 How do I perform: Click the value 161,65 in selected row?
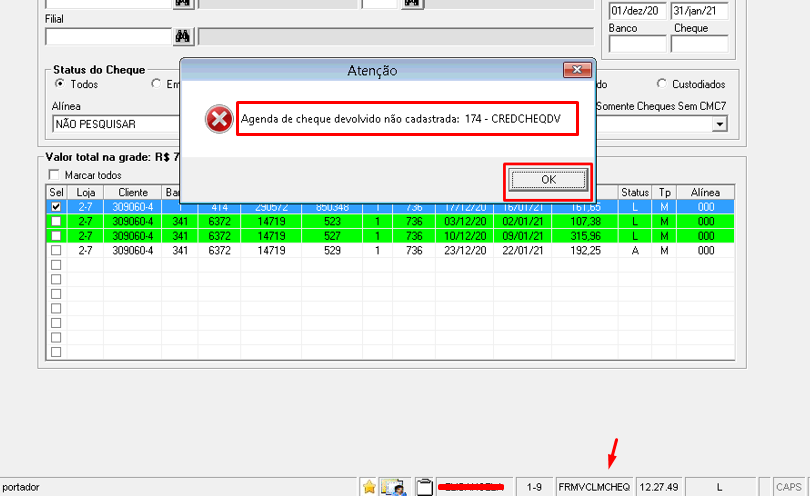click(585, 207)
